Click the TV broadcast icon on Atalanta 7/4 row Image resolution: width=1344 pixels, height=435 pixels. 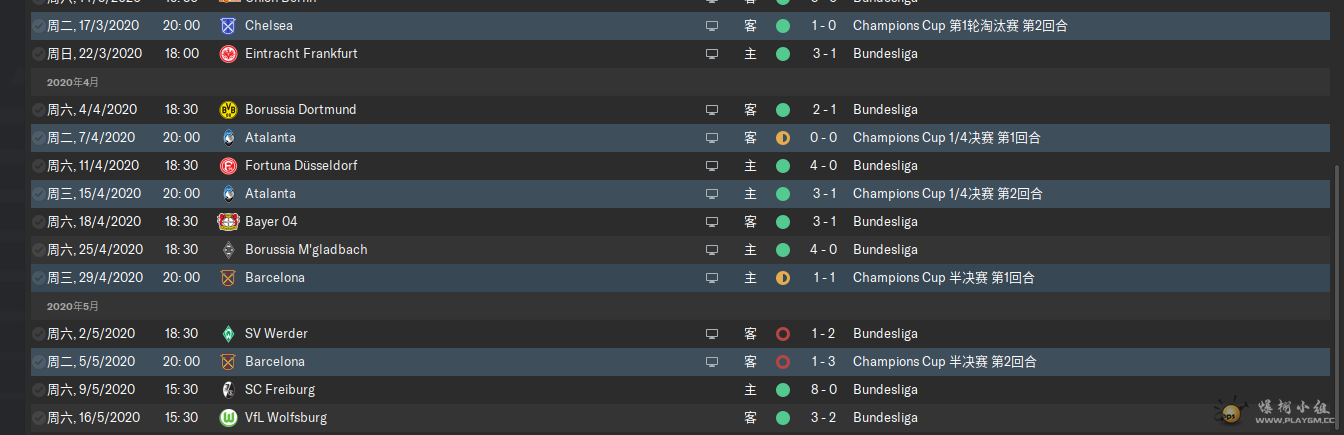click(712, 137)
